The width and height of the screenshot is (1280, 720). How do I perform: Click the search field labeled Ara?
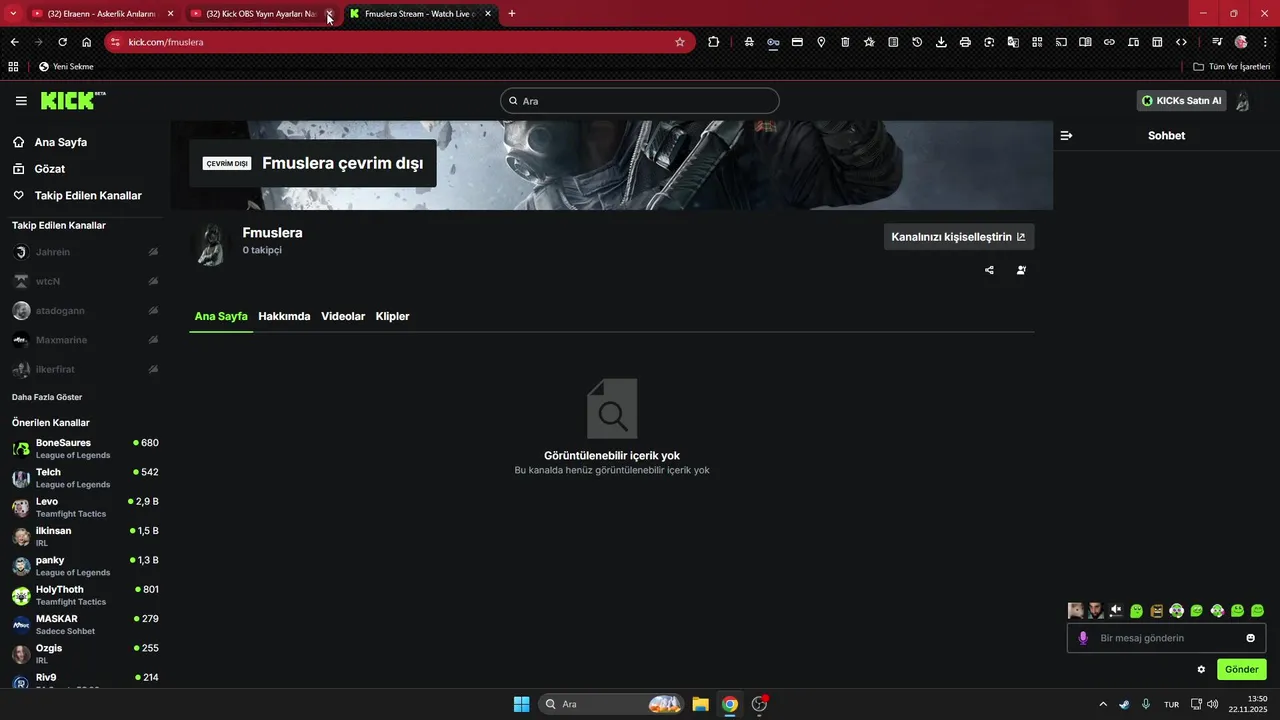(640, 101)
